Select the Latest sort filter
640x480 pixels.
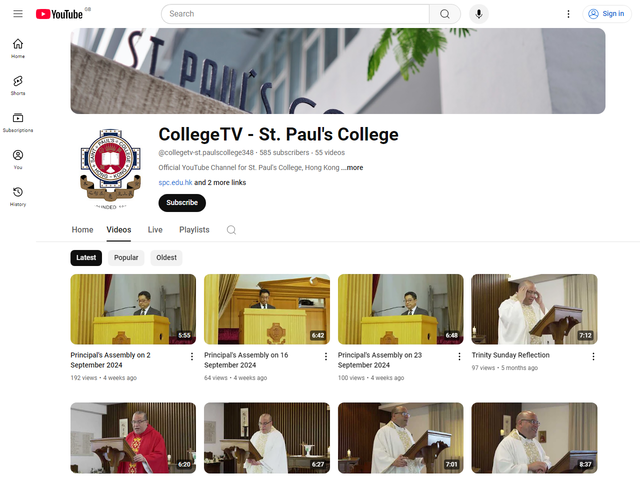[86, 257]
